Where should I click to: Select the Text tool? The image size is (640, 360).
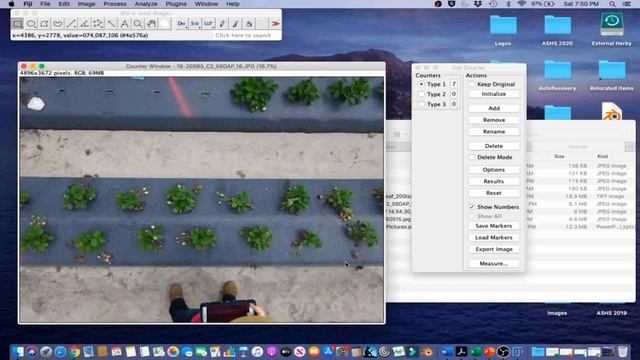click(124, 24)
